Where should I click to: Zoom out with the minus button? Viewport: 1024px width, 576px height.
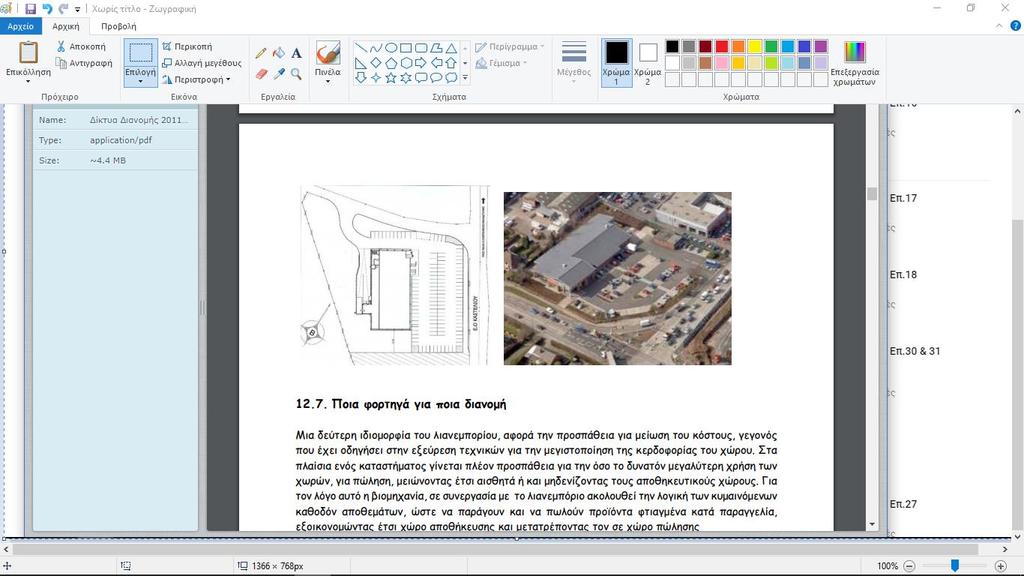click(x=909, y=566)
